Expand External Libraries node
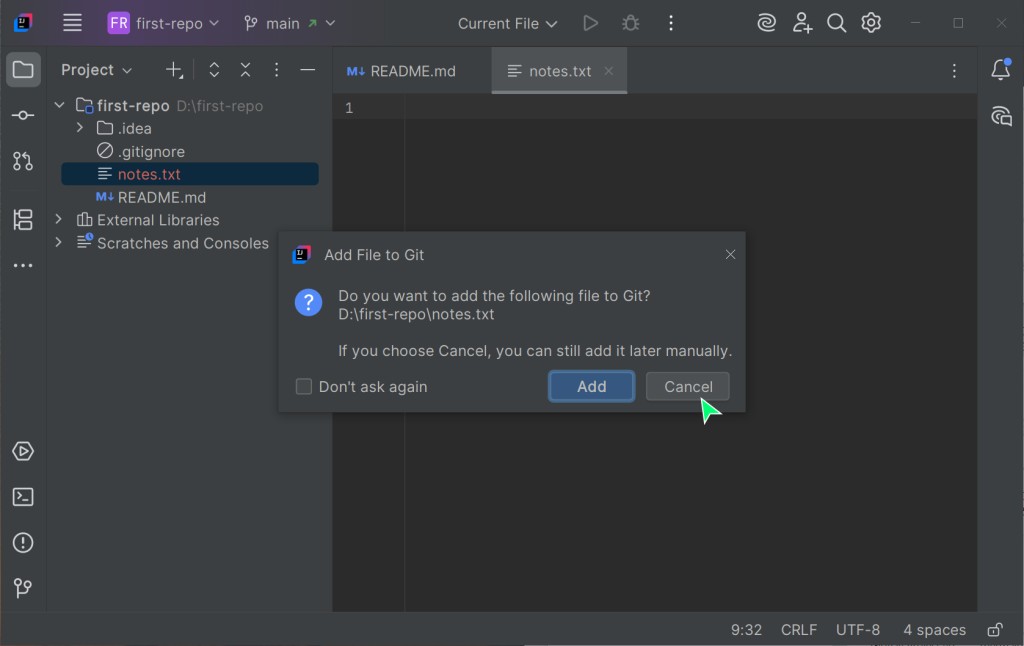Image resolution: width=1024 pixels, height=646 pixels. click(x=58, y=219)
